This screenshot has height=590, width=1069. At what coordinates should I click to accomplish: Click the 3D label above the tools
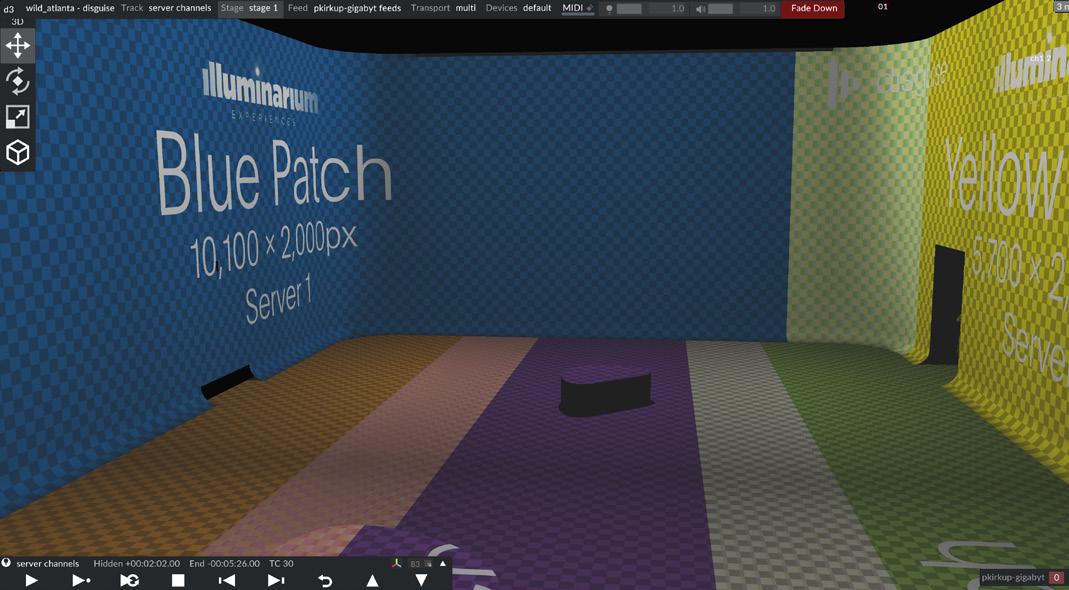tap(18, 22)
